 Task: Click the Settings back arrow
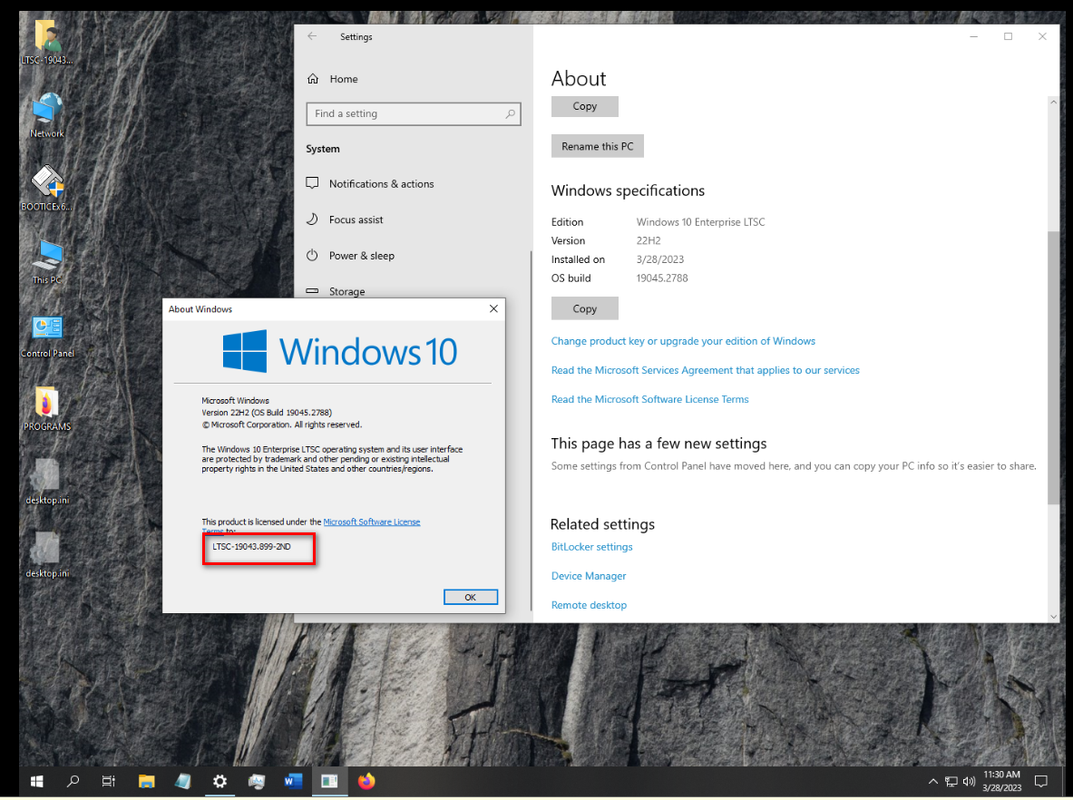[x=312, y=36]
